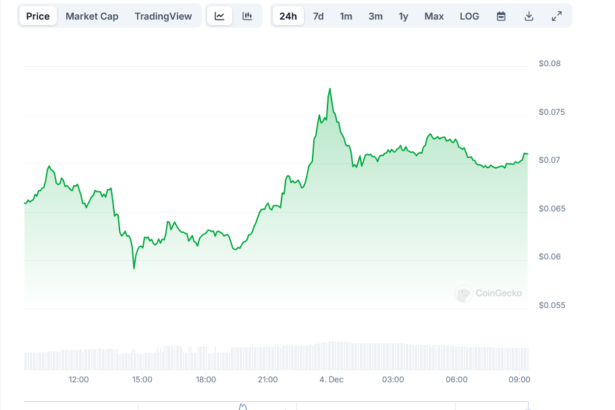This screenshot has width=615, height=410.
Task: Toggle LOG scale on chart
Action: tap(469, 16)
